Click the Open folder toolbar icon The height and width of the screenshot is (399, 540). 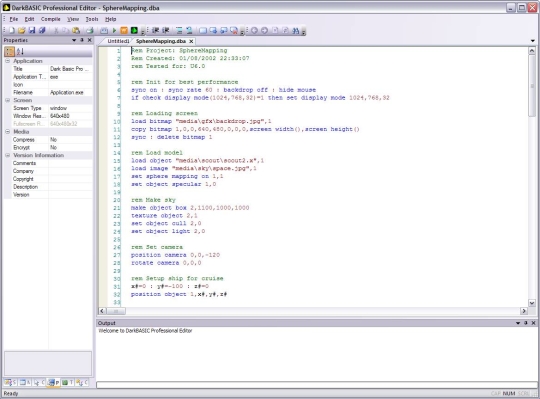pyautogui.click(x=22, y=31)
